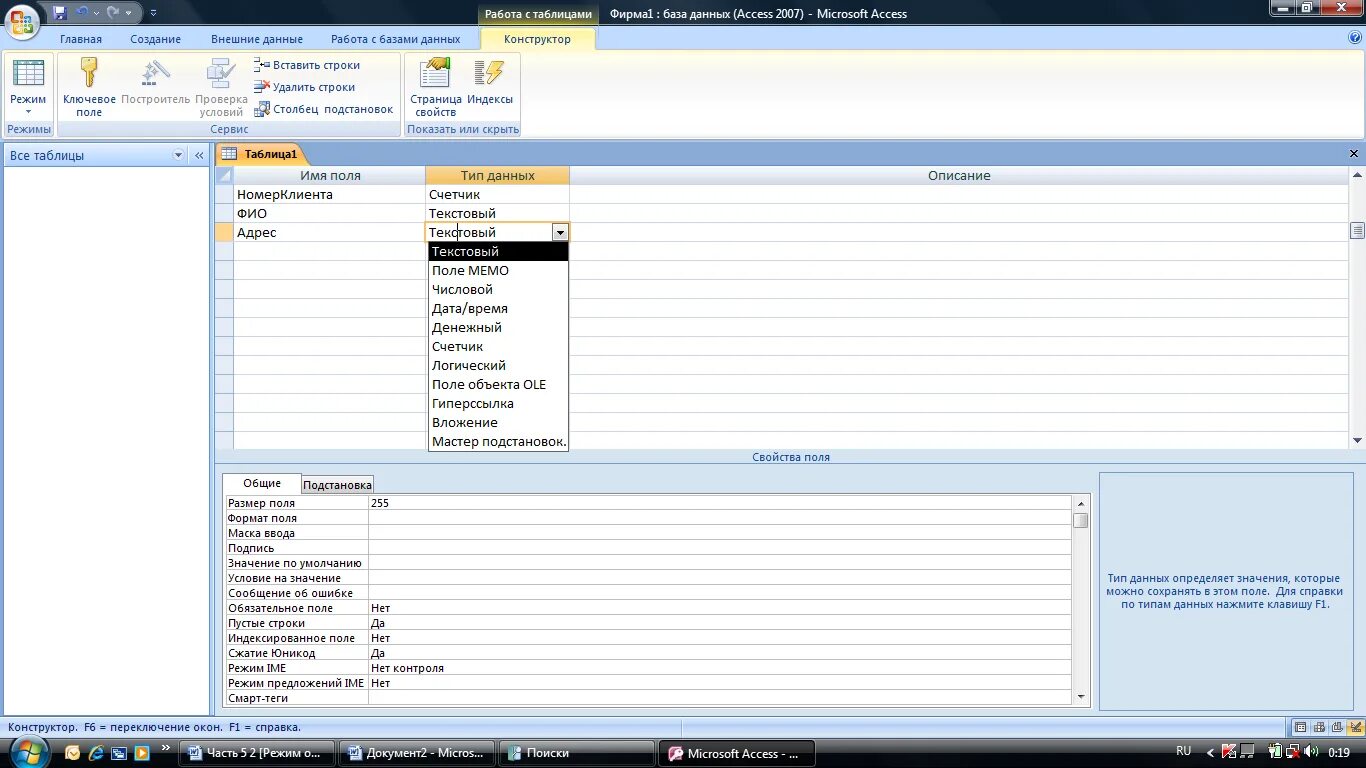Viewport: 1366px width, 768px height.
Task: Switch to Подстановка properties tab
Action: (x=337, y=485)
